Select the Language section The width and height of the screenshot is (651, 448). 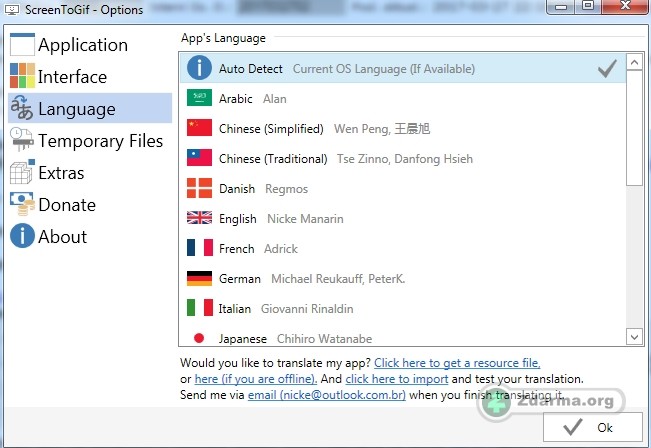point(90,108)
